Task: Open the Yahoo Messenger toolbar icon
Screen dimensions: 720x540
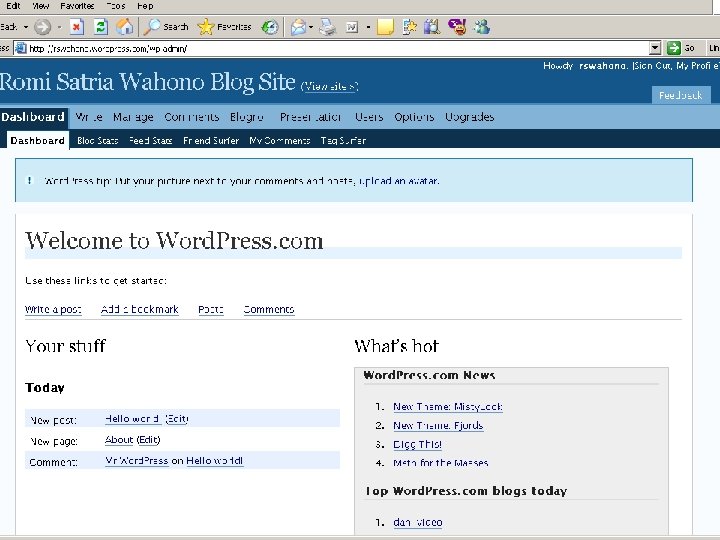Action: [457, 27]
